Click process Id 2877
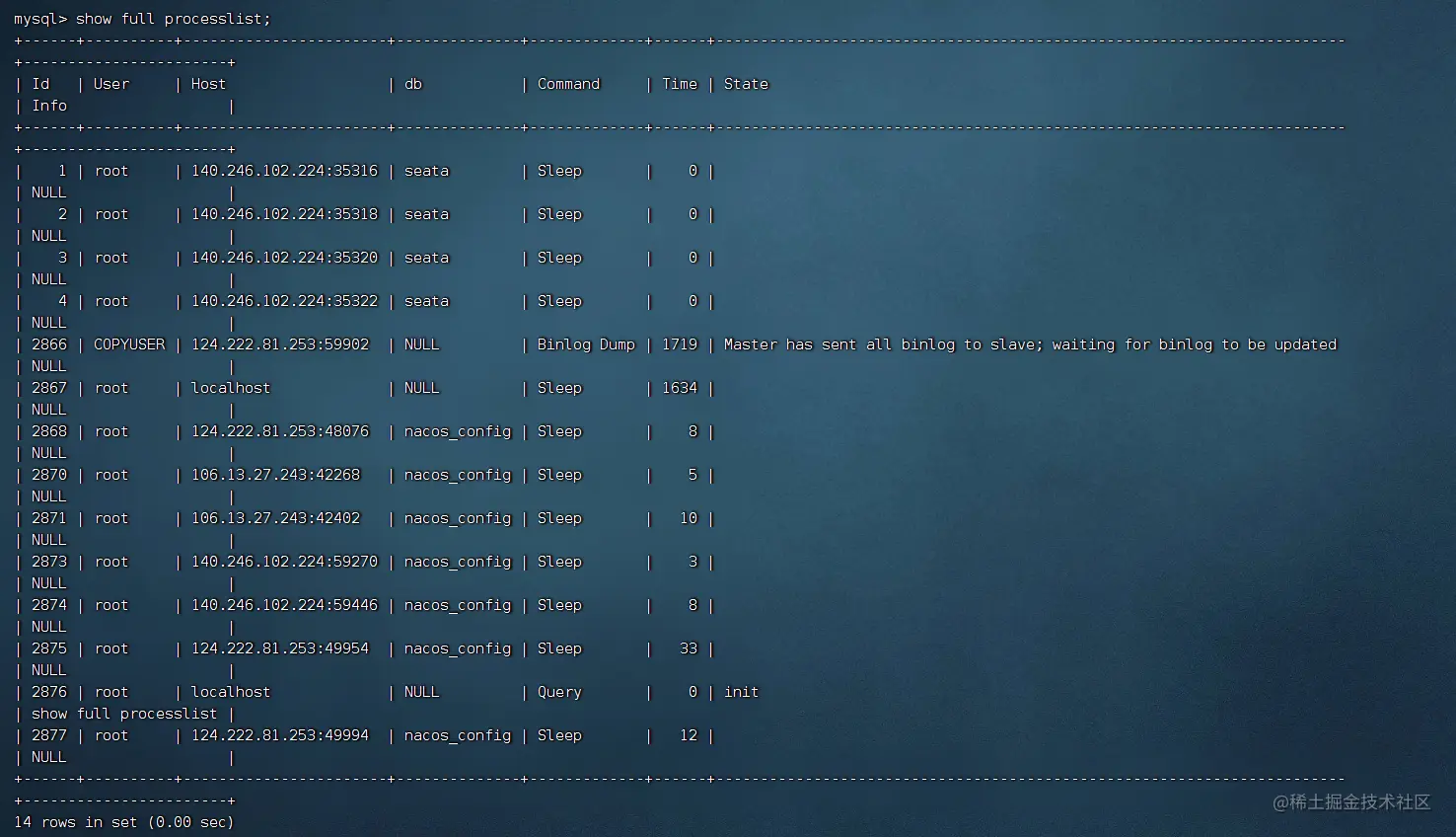 tap(49, 735)
